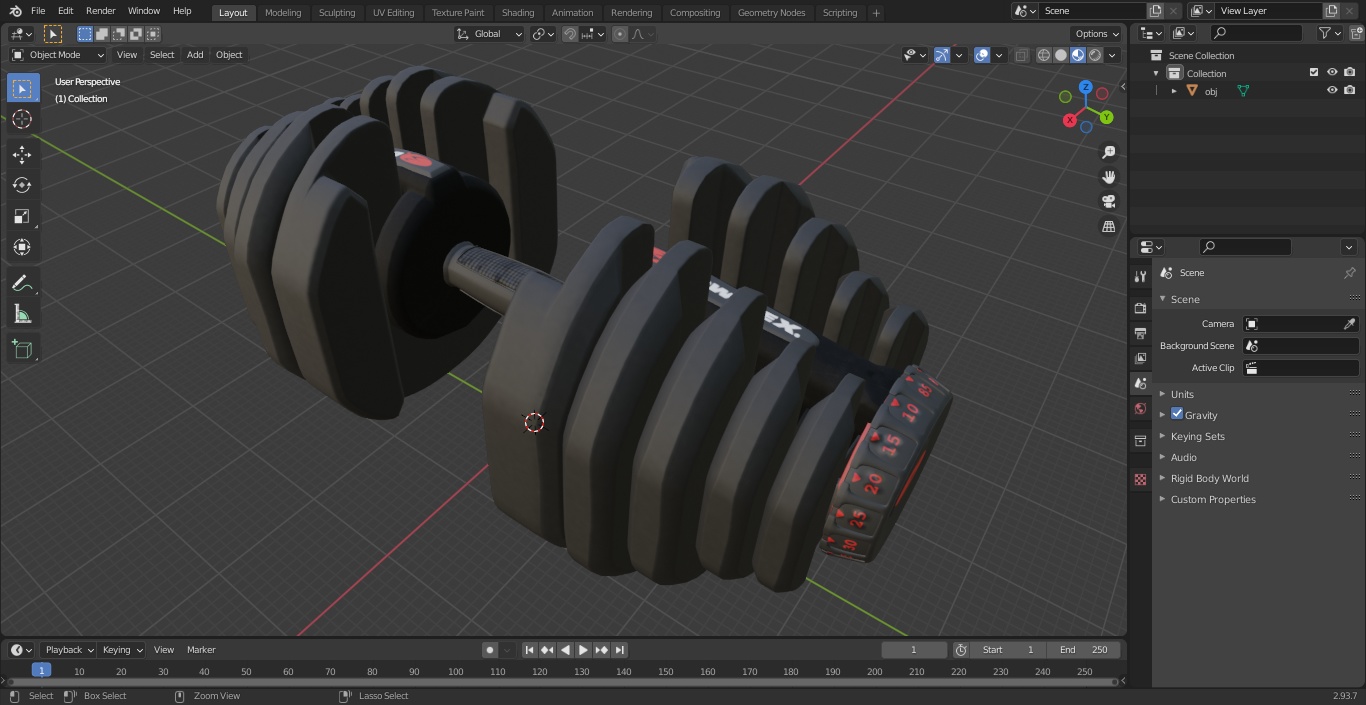
Task: Open the View Layer properties tab
Action: 1140,358
